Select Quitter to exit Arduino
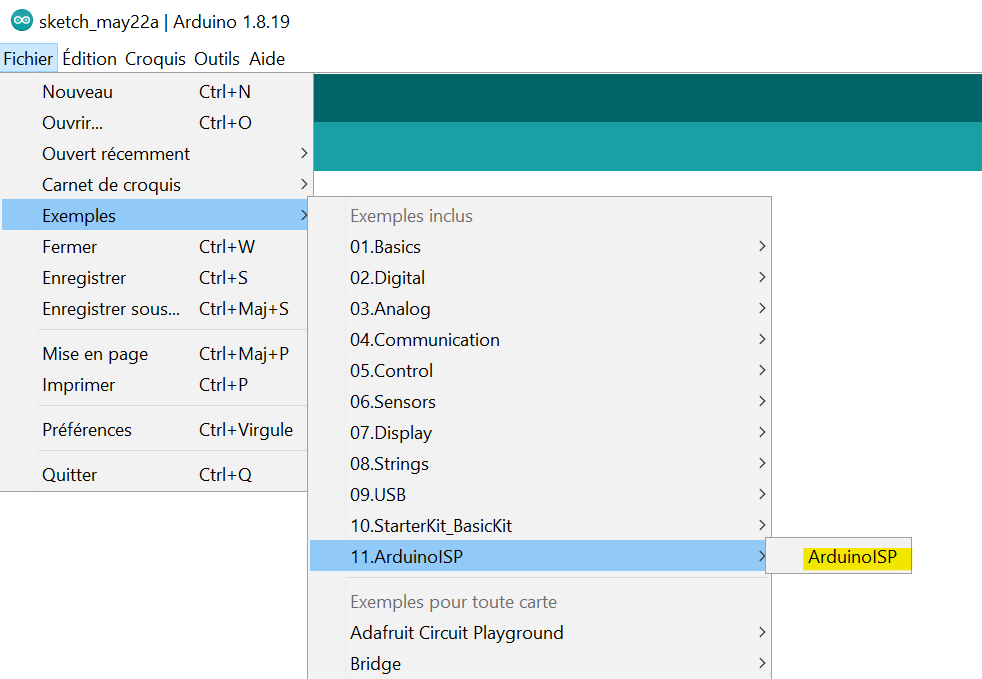 [155, 475]
